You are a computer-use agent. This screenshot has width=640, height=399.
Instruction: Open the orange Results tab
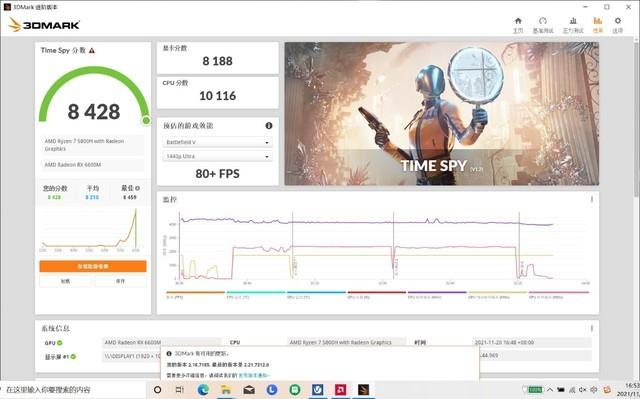click(598, 25)
